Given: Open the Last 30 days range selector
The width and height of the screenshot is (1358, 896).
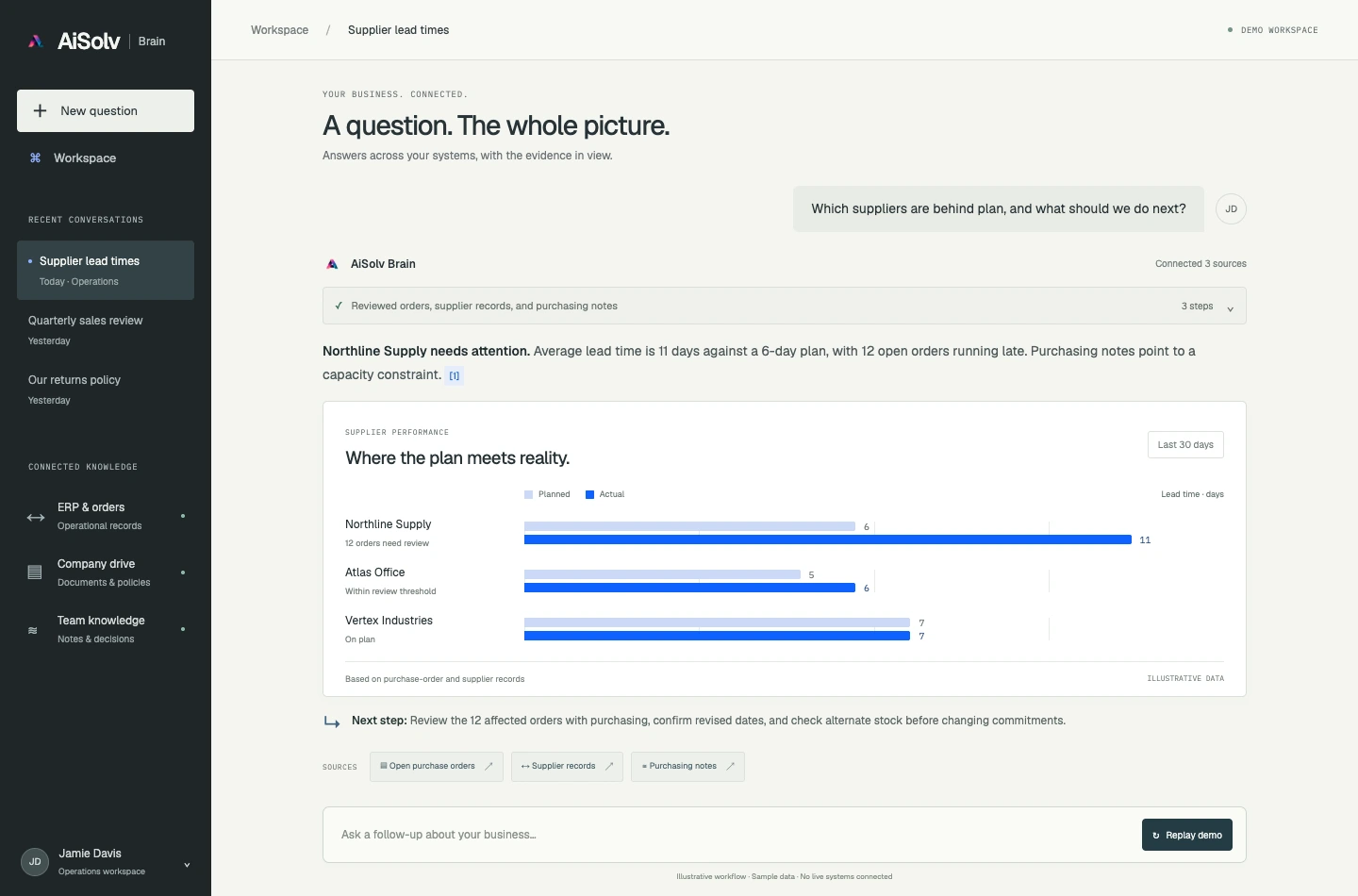Looking at the screenshot, I should click(x=1185, y=445).
